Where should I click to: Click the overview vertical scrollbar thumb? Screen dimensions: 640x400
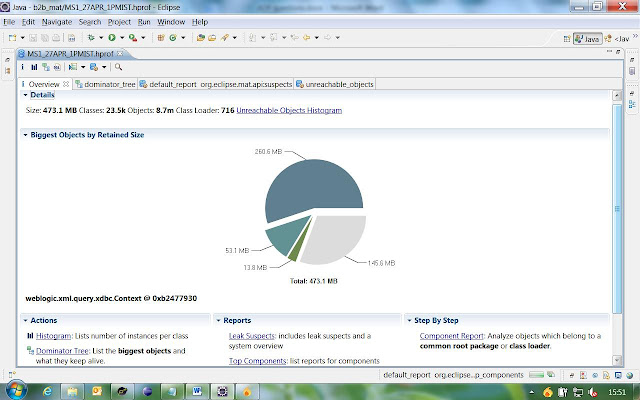coord(617,208)
